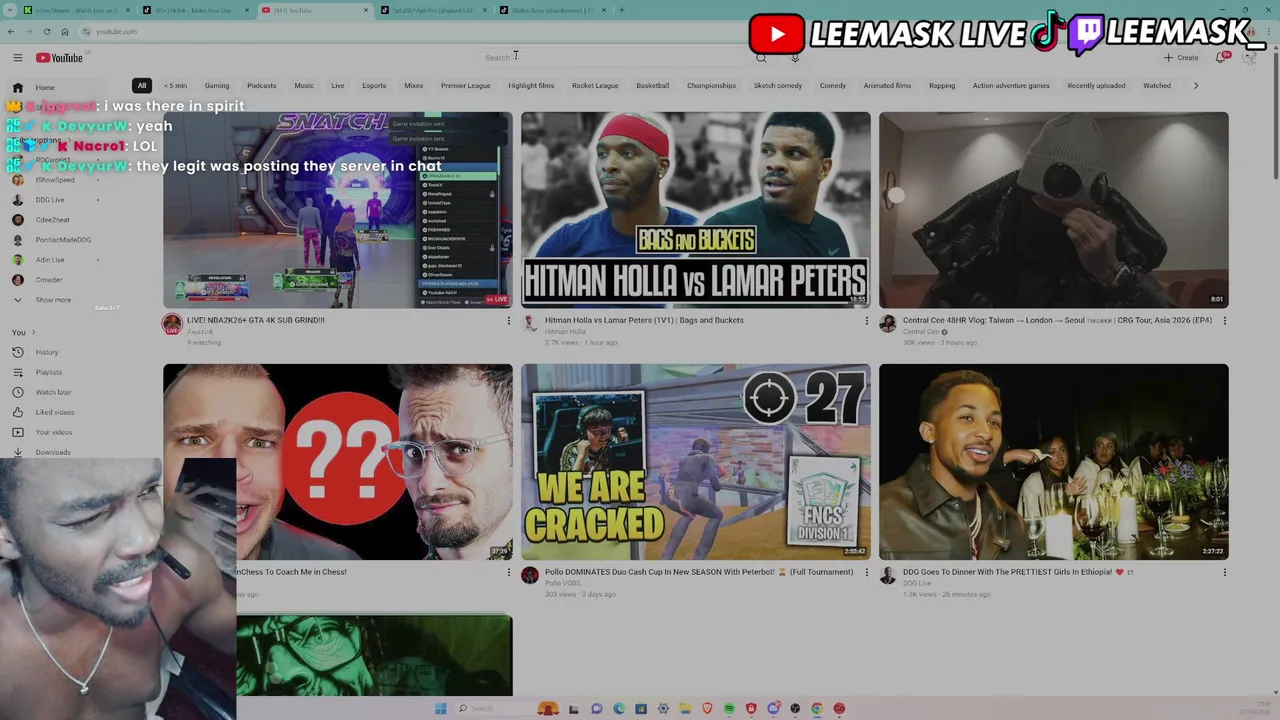Open Central Cee 48HR Vlog thumbnail
Viewport: 1280px width, 720px height.
1053,210
